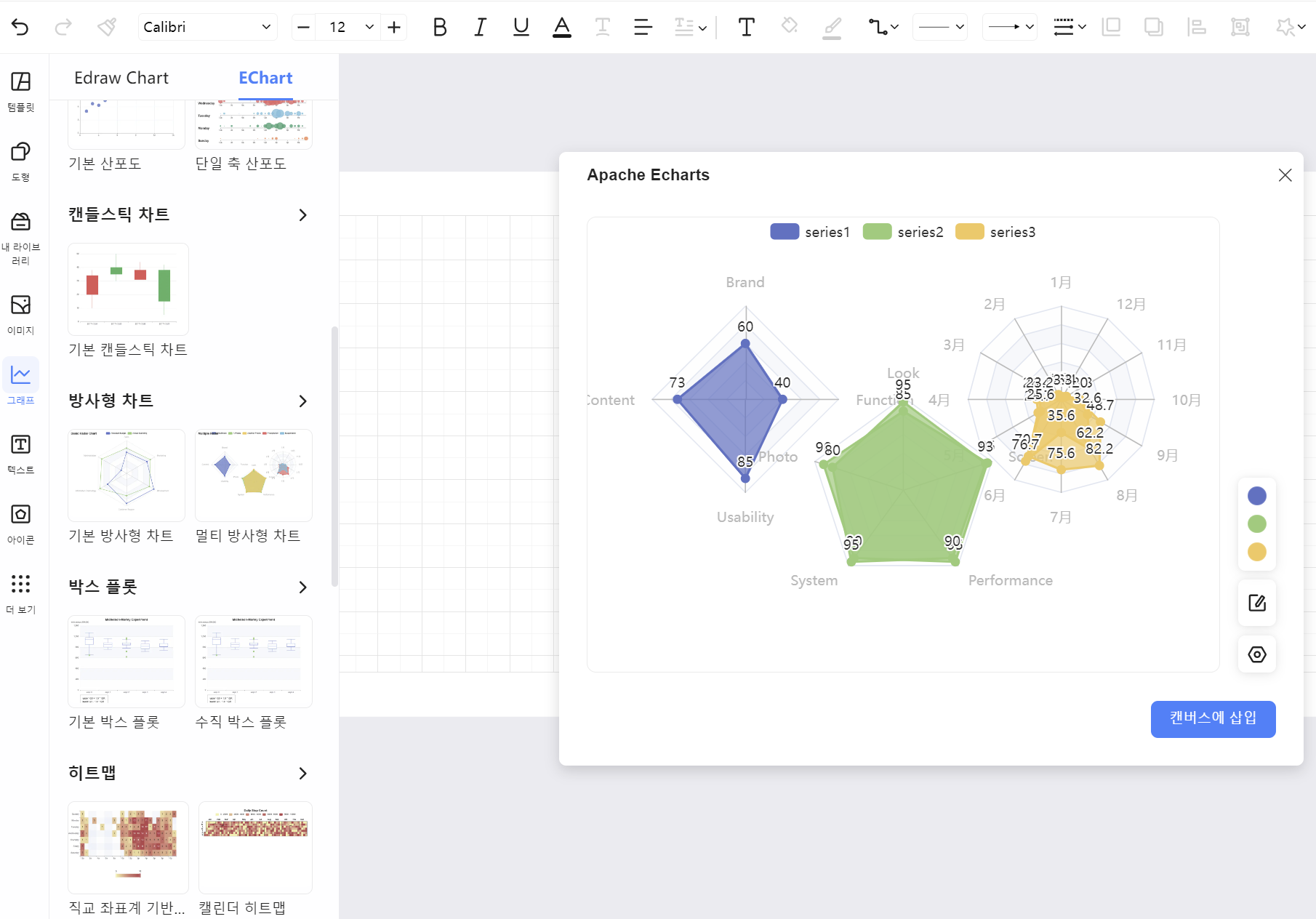
Task: Click the Redo arrow icon
Action: (x=63, y=27)
